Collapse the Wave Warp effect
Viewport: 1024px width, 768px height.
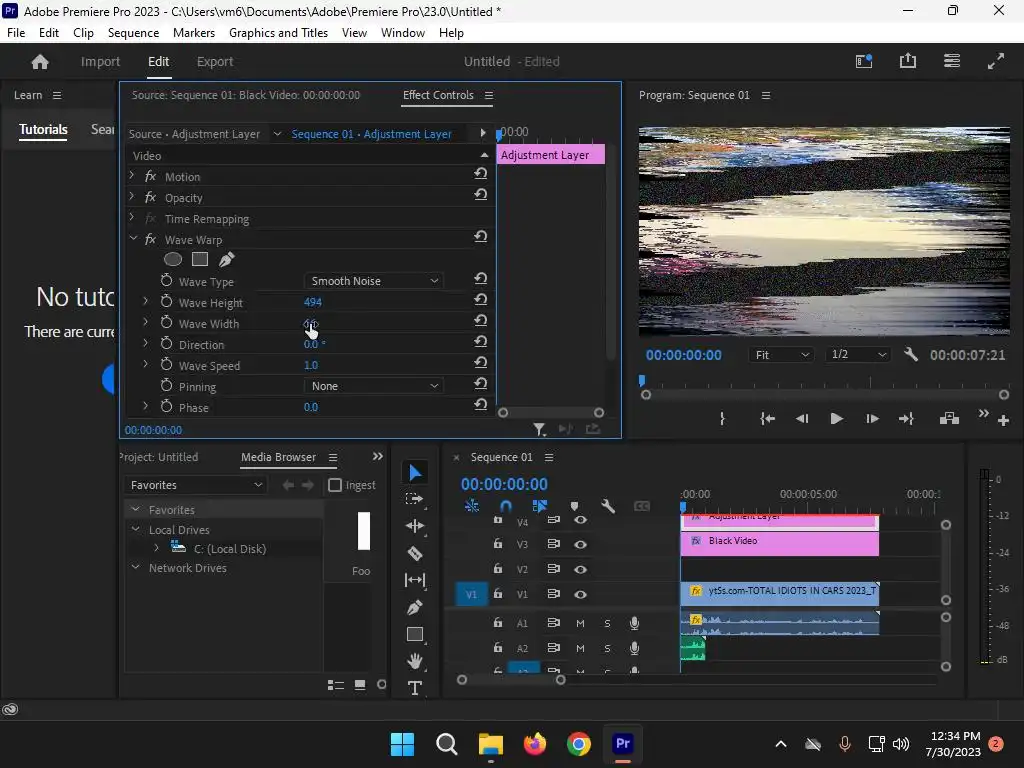click(x=133, y=239)
